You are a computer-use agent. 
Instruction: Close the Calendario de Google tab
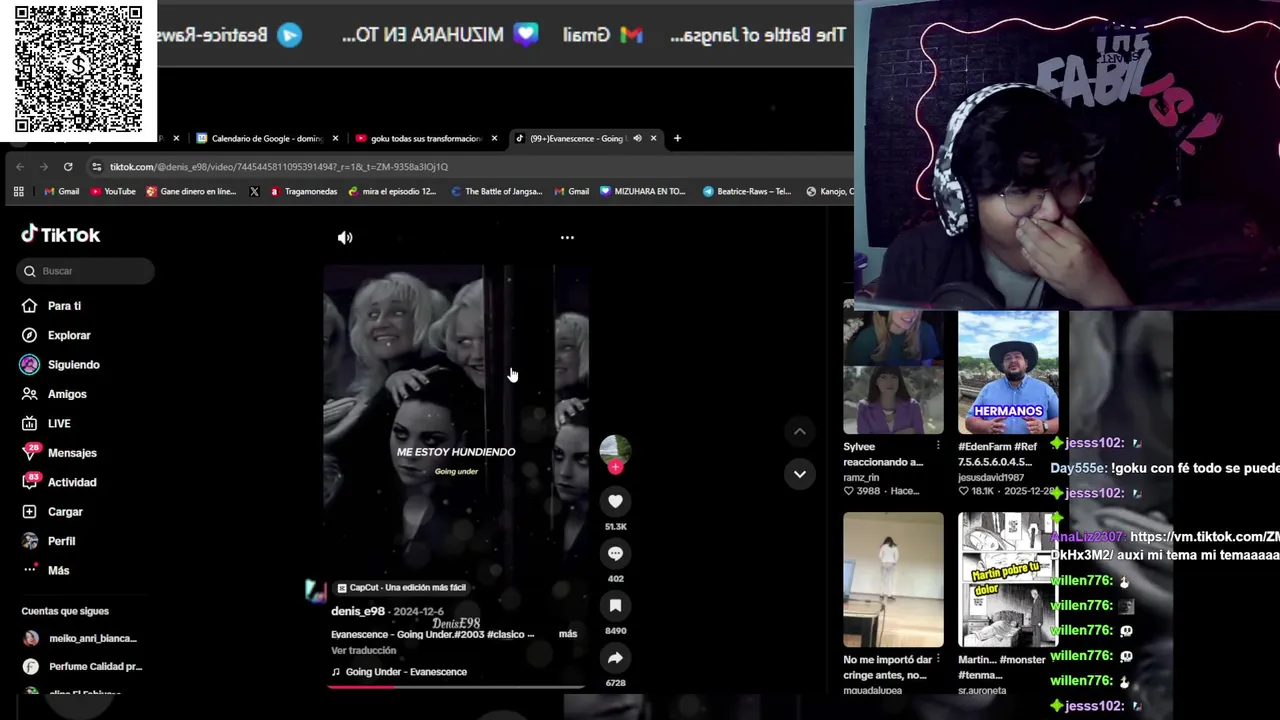click(x=335, y=138)
